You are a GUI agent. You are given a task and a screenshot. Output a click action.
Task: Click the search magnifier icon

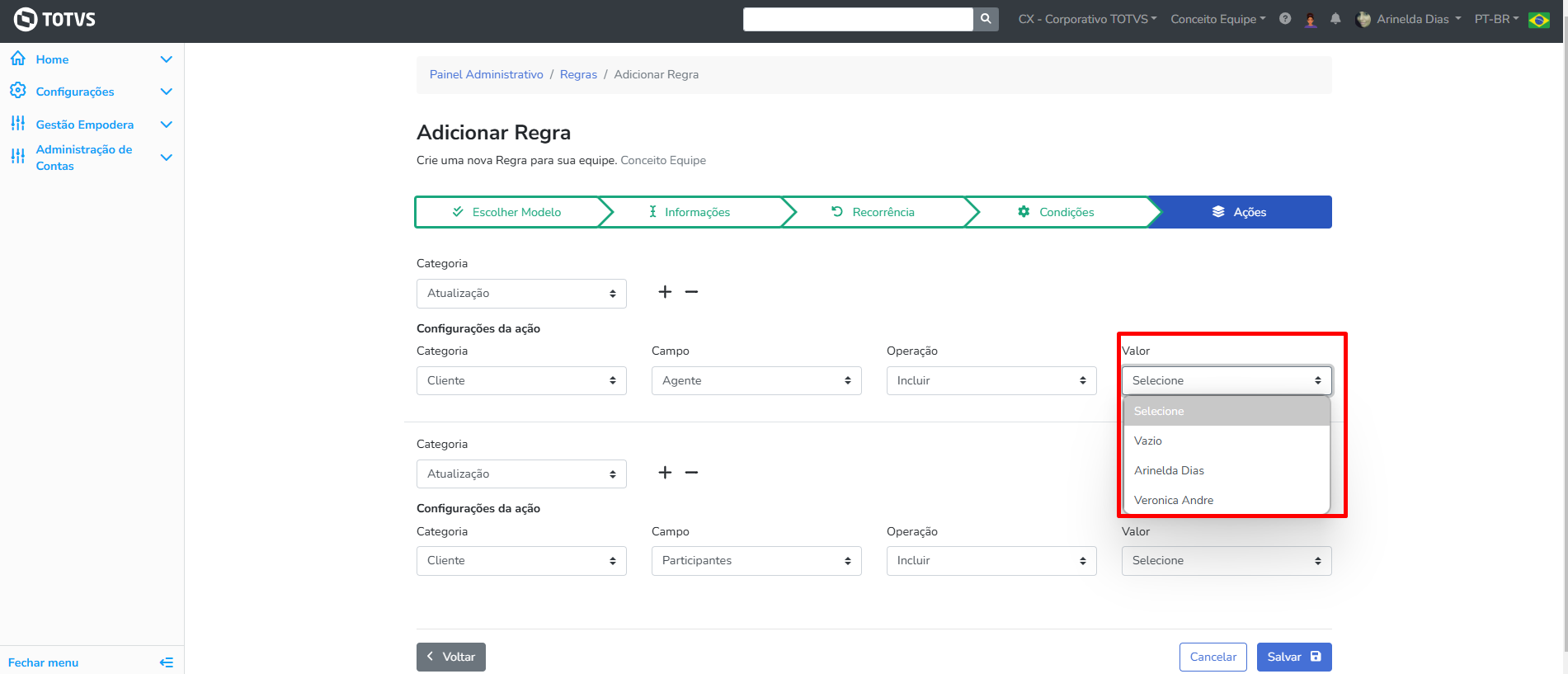[x=986, y=19]
